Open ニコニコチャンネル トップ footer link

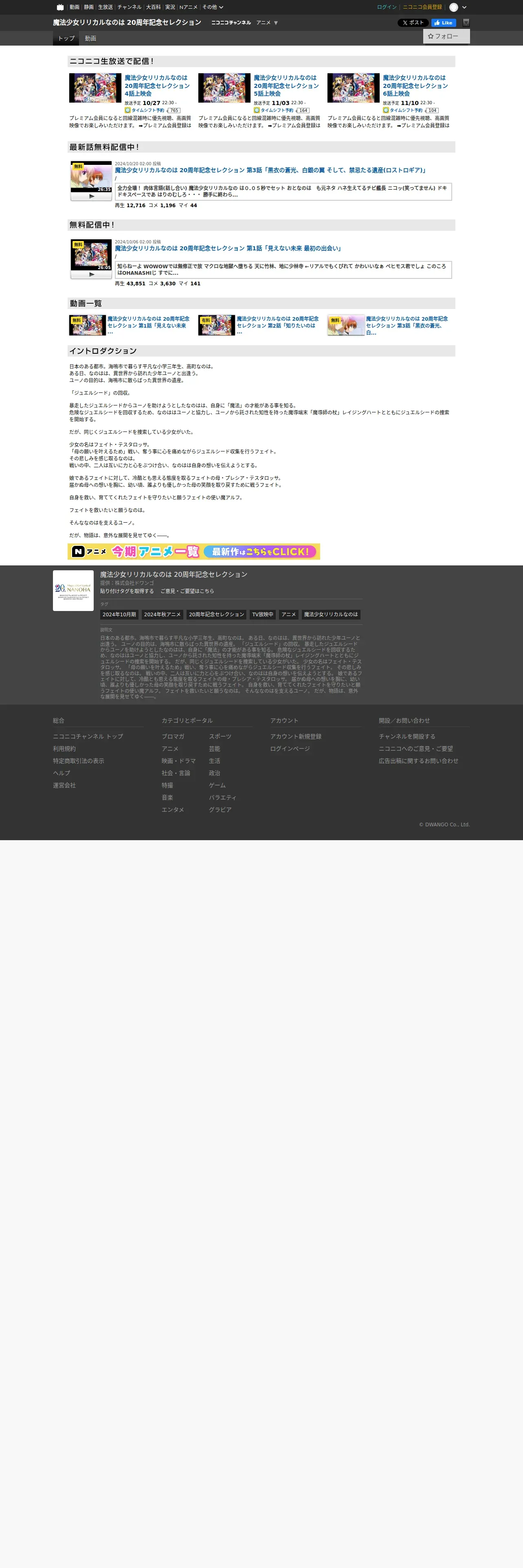coord(88,736)
